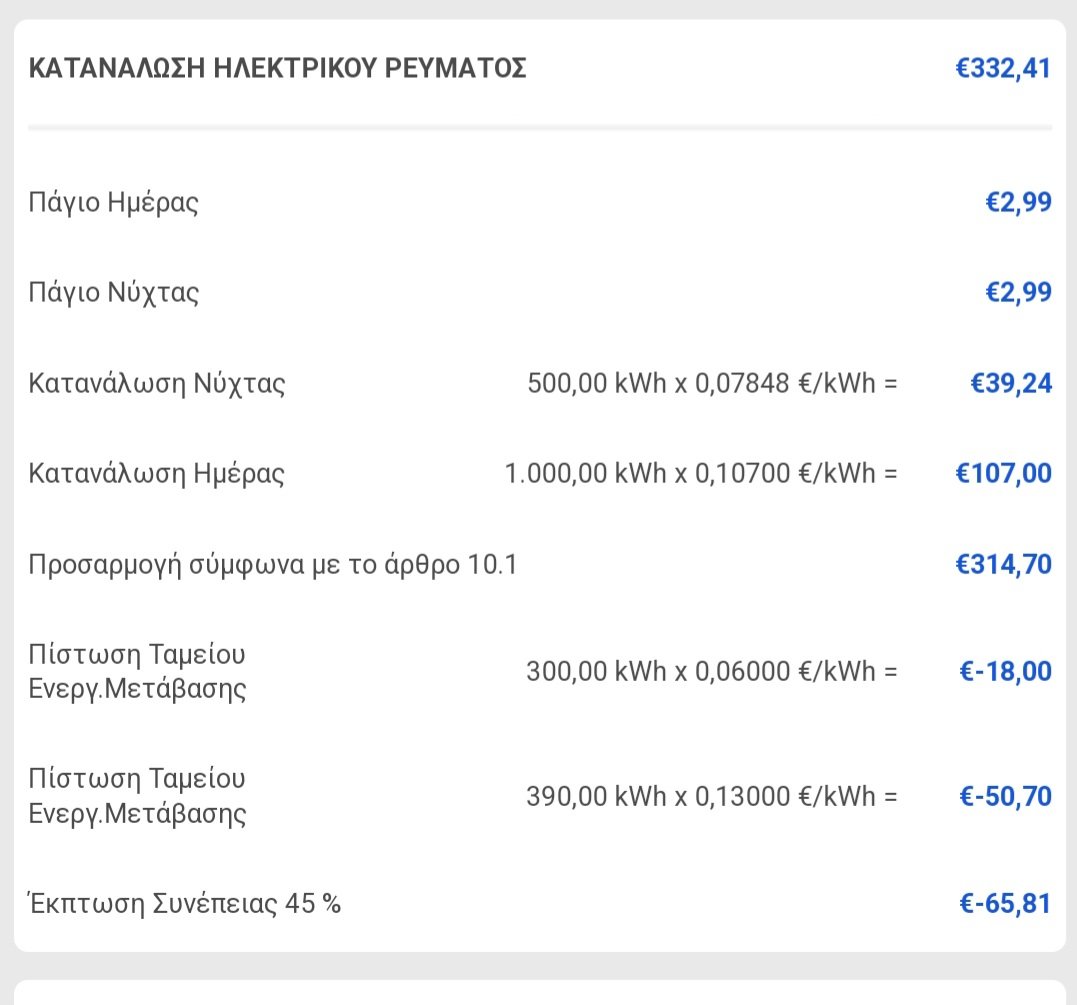
Task: Click the credit amount €-18,00
Action: click(x=1005, y=671)
